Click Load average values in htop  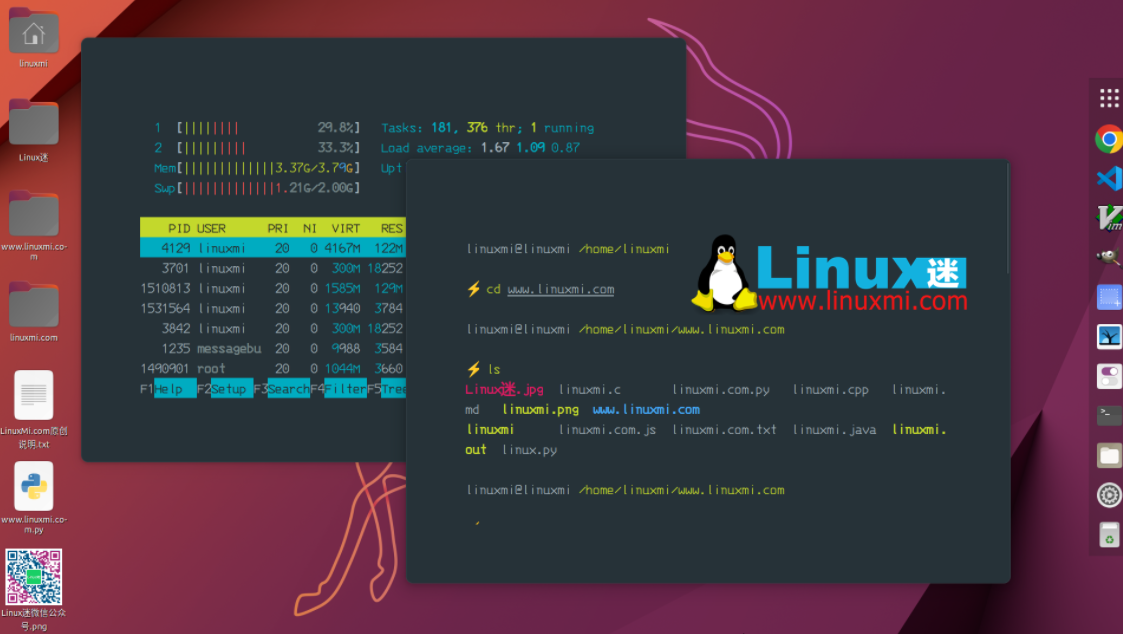point(530,148)
